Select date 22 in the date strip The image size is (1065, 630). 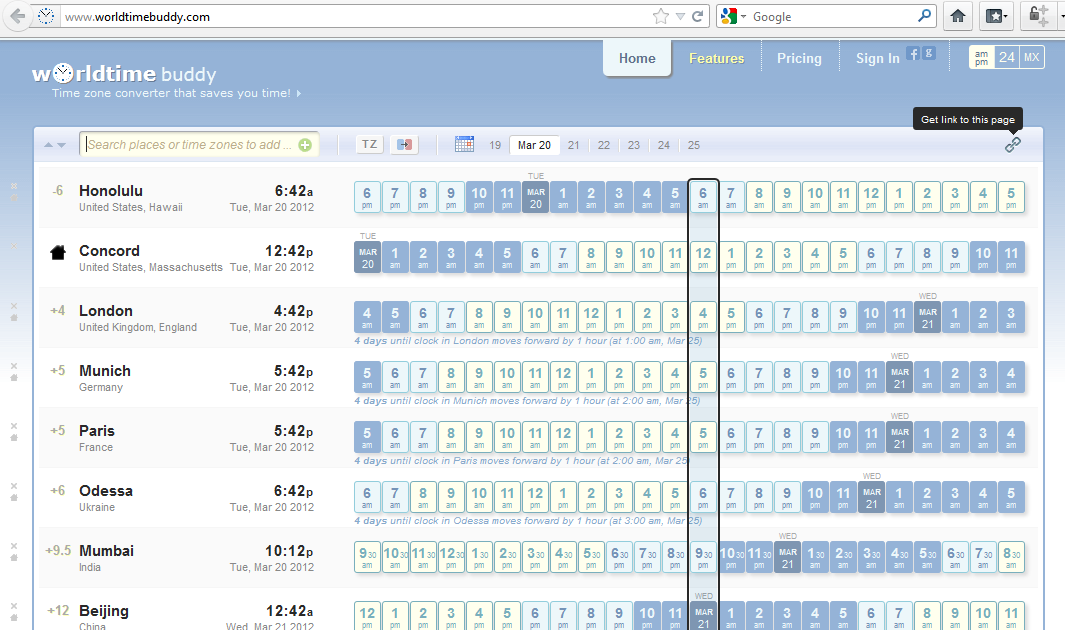[604, 145]
